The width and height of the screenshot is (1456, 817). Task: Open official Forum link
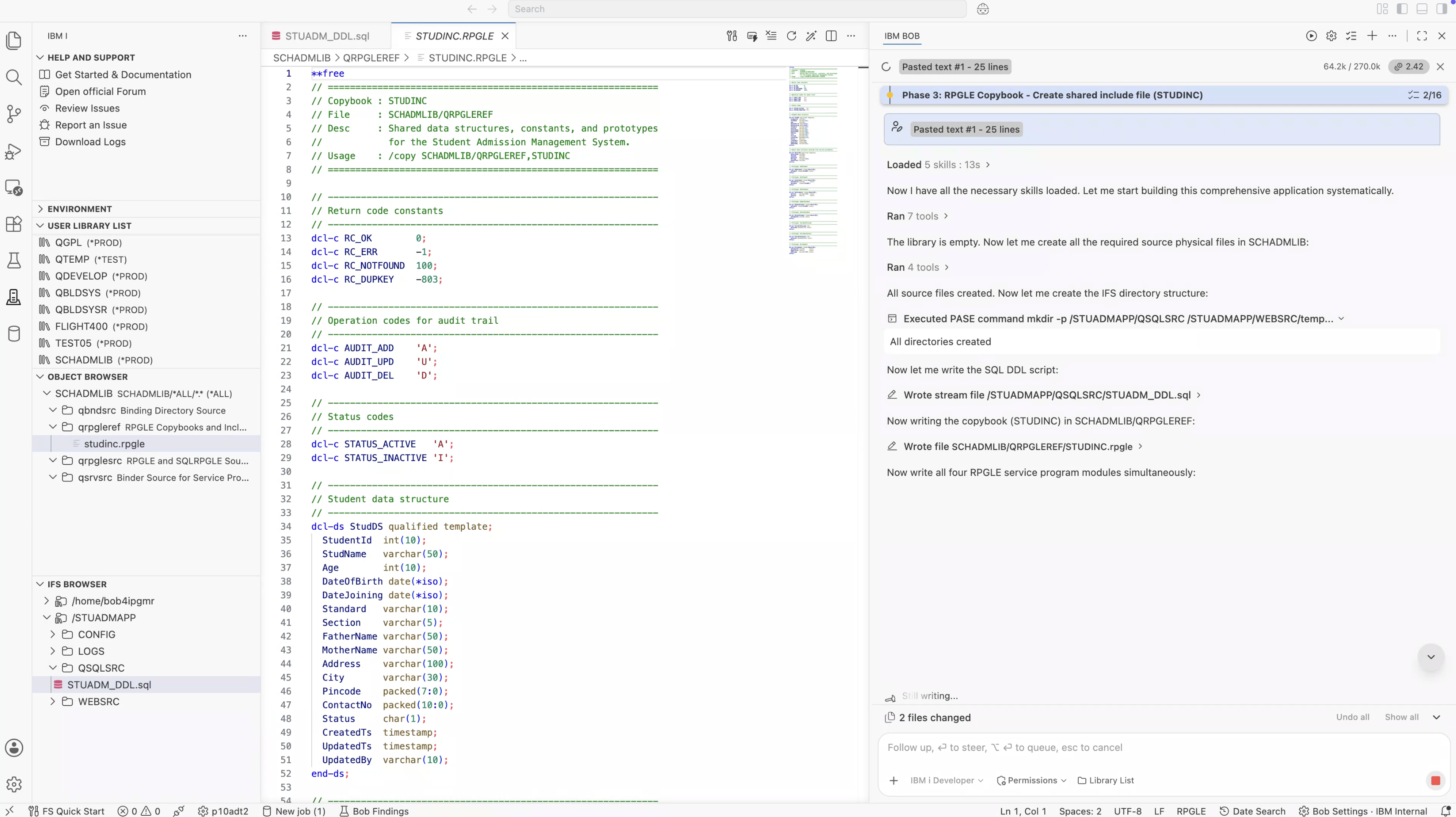point(100,92)
